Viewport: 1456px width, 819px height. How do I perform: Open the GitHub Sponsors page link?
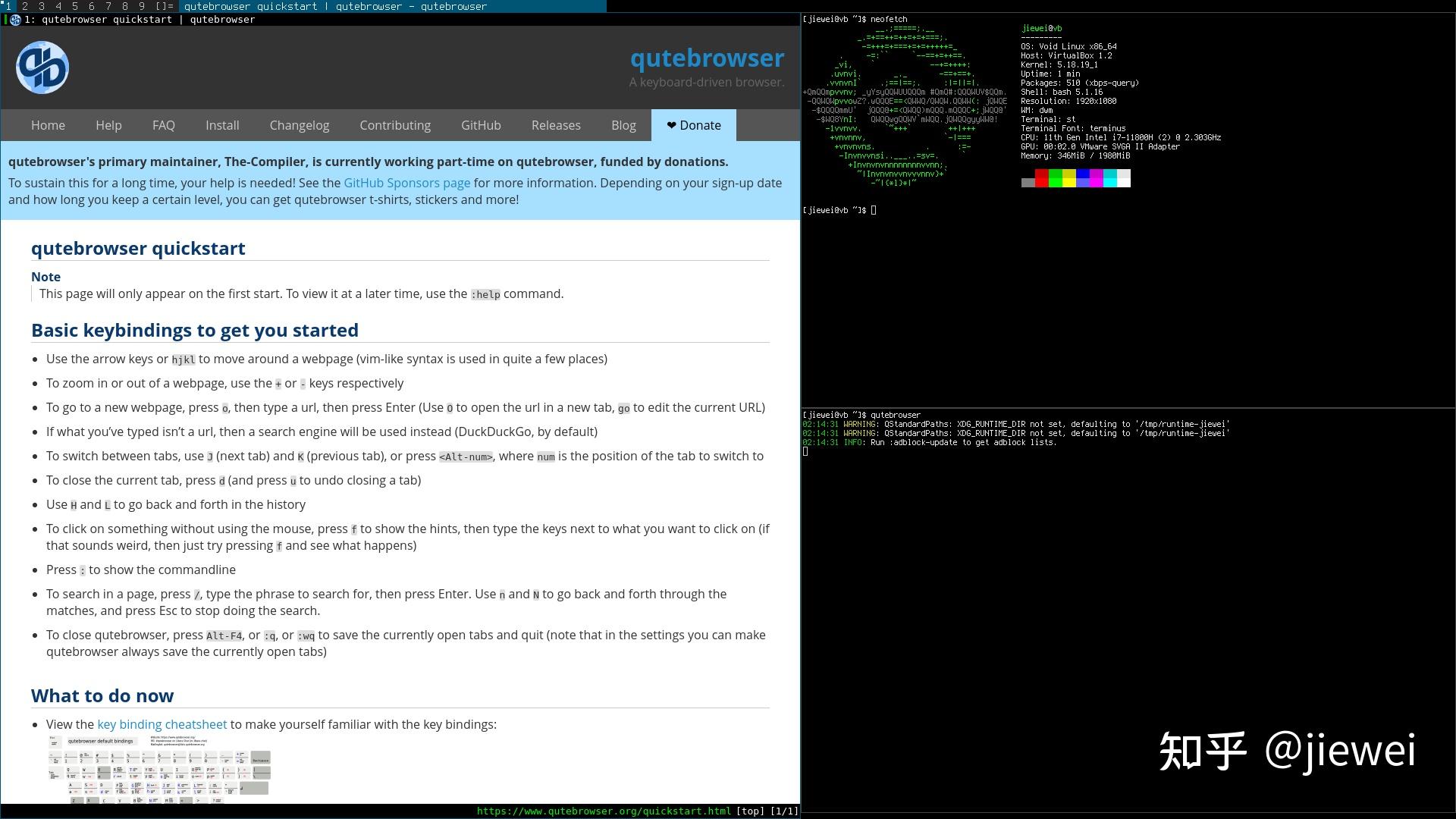coord(406,183)
